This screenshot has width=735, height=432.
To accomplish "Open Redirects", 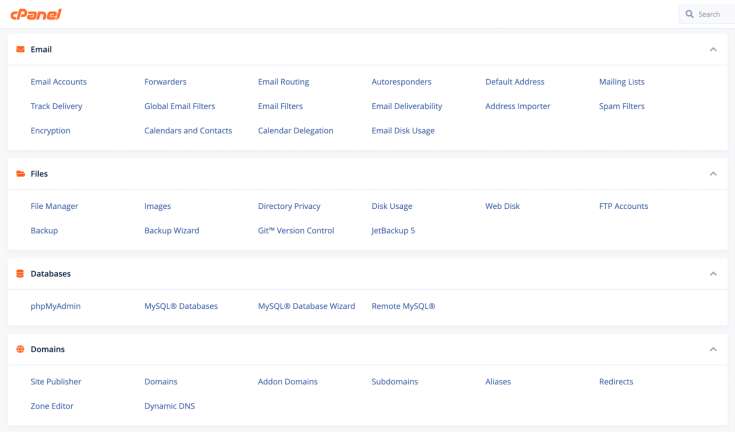I will tap(616, 381).
